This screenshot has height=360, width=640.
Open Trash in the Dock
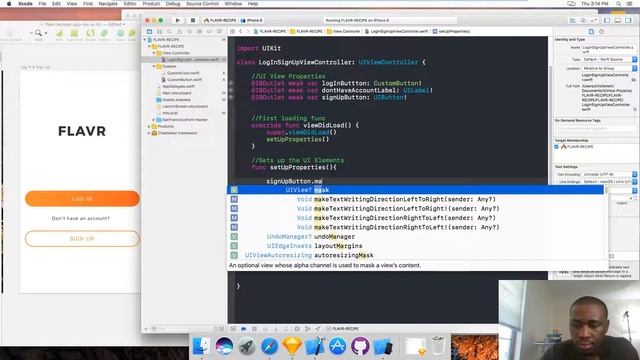[438, 346]
